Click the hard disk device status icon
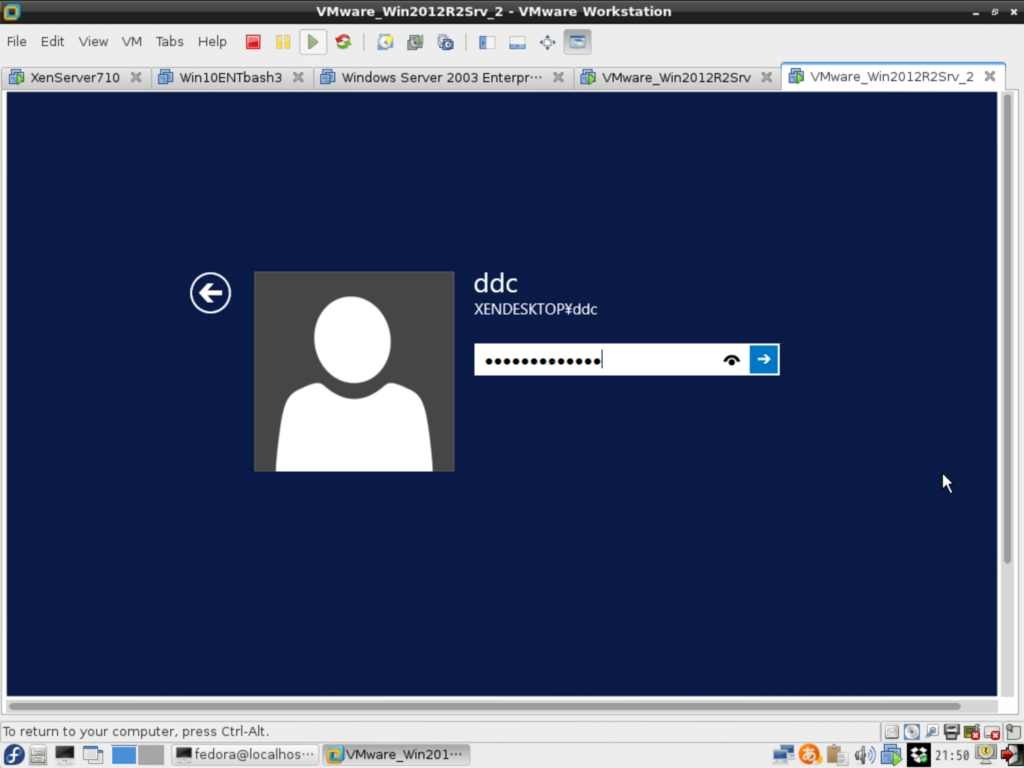The width and height of the screenshot is (1024, 768). [891, 732]
